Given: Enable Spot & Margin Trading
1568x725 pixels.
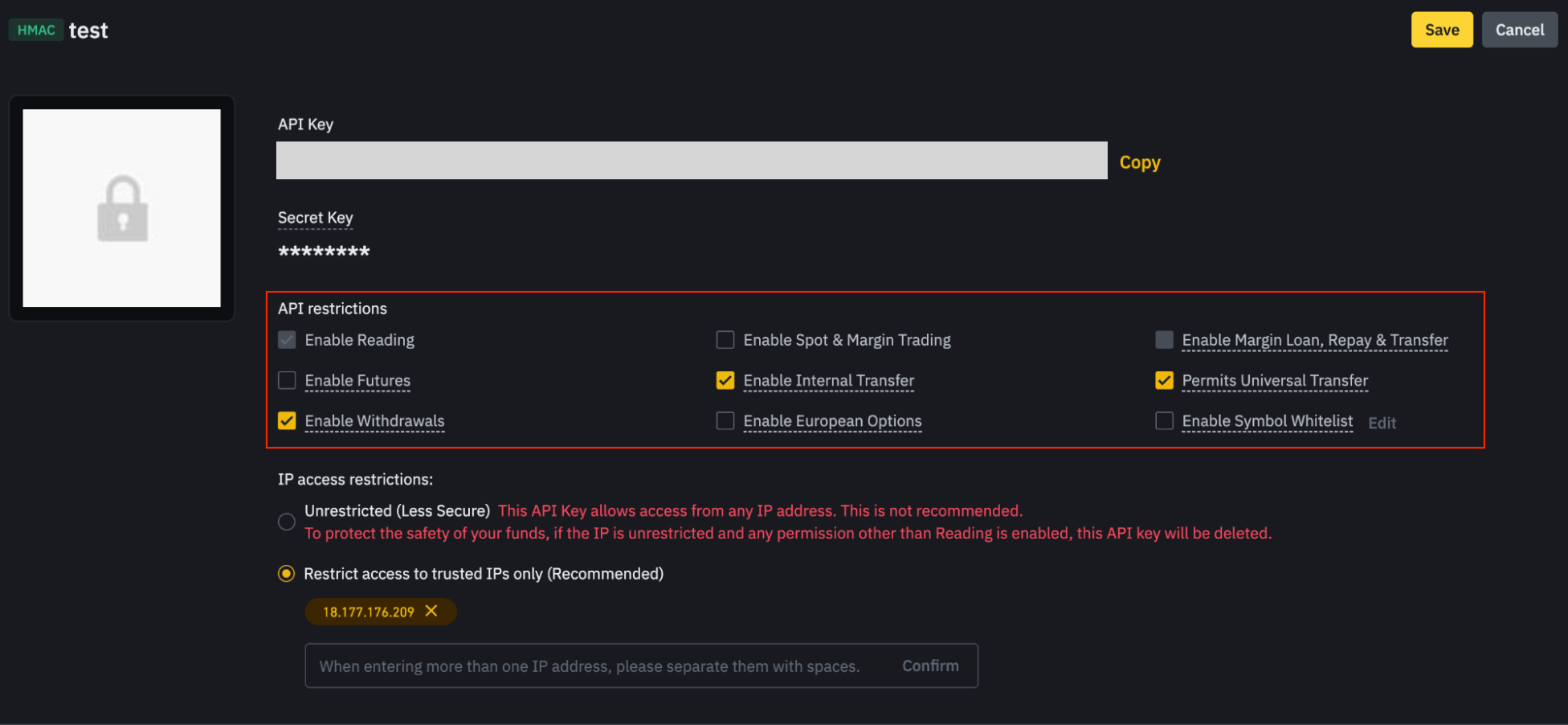Looking at the screenshot, I should pyautogui.click(x=725, y=339).
